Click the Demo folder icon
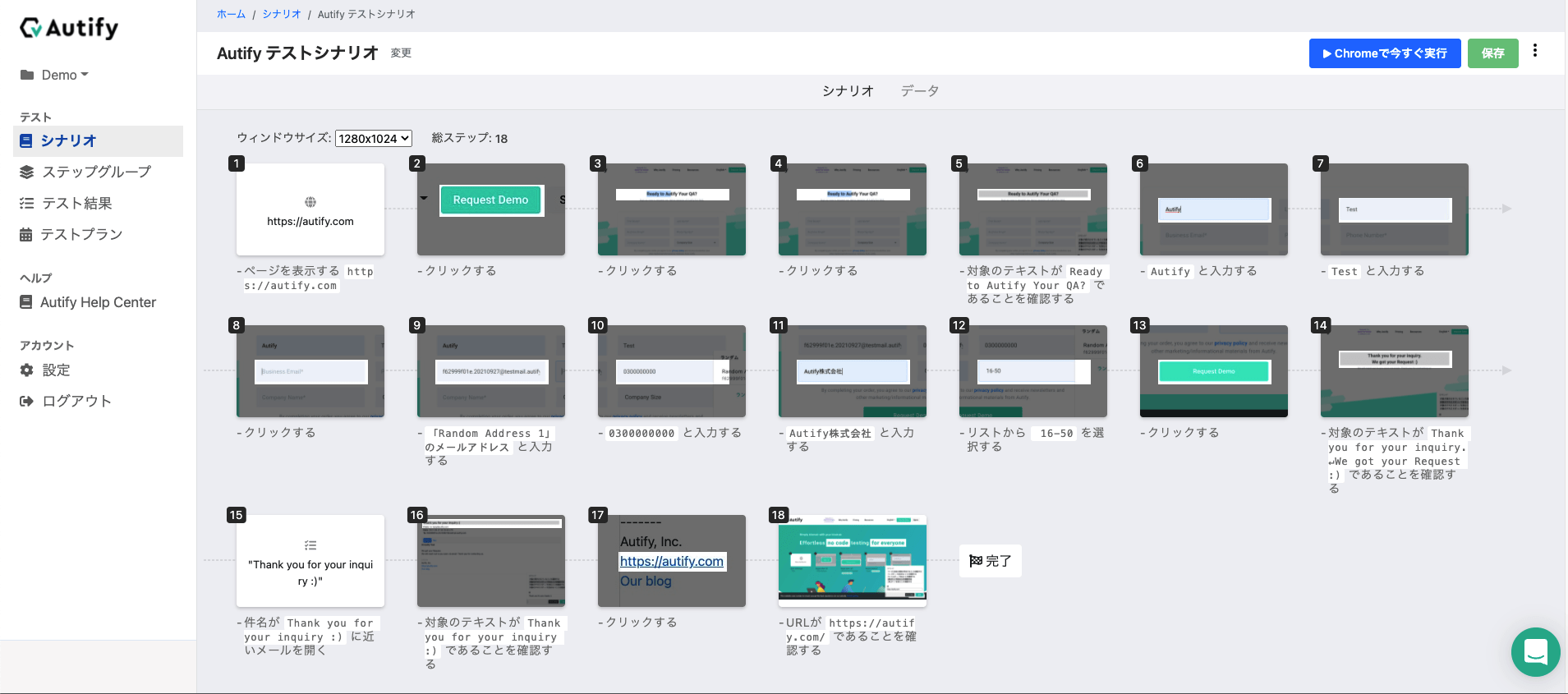This screenshot has width=1568, height=694. (27, 75)
